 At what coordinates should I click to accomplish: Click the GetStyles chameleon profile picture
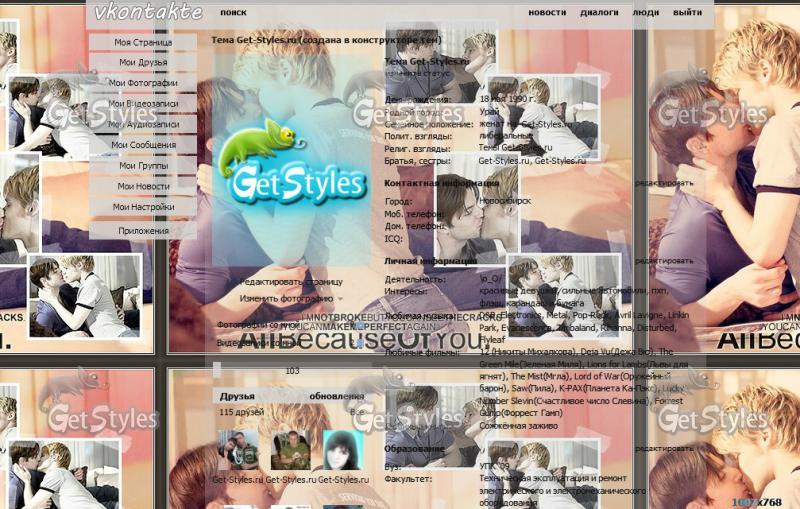coord(290,168)
